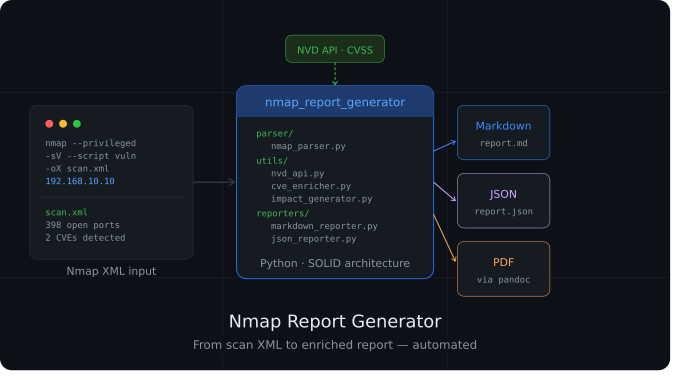Select json_reporter.py file
Screen dimensions: 680x380
[314, 239]
